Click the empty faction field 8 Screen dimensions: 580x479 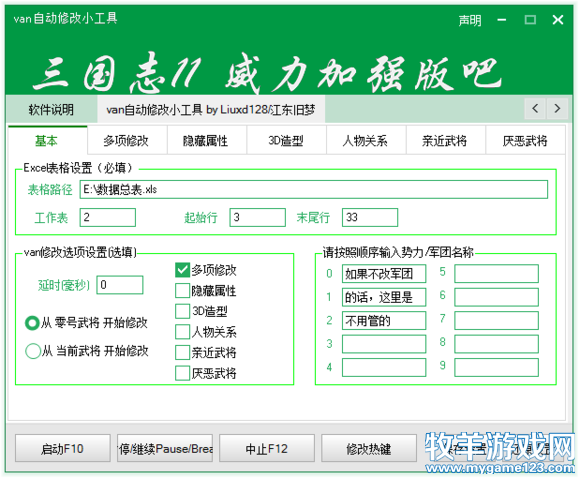496,344
